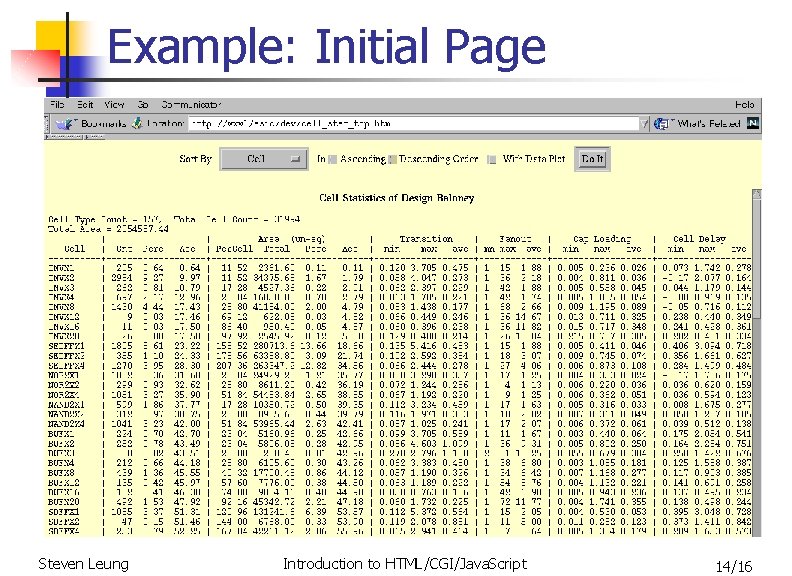The image size is (792, 576).
Task: Collapse the location toolbar using its grip handle
Action: [x=46, y=123]
